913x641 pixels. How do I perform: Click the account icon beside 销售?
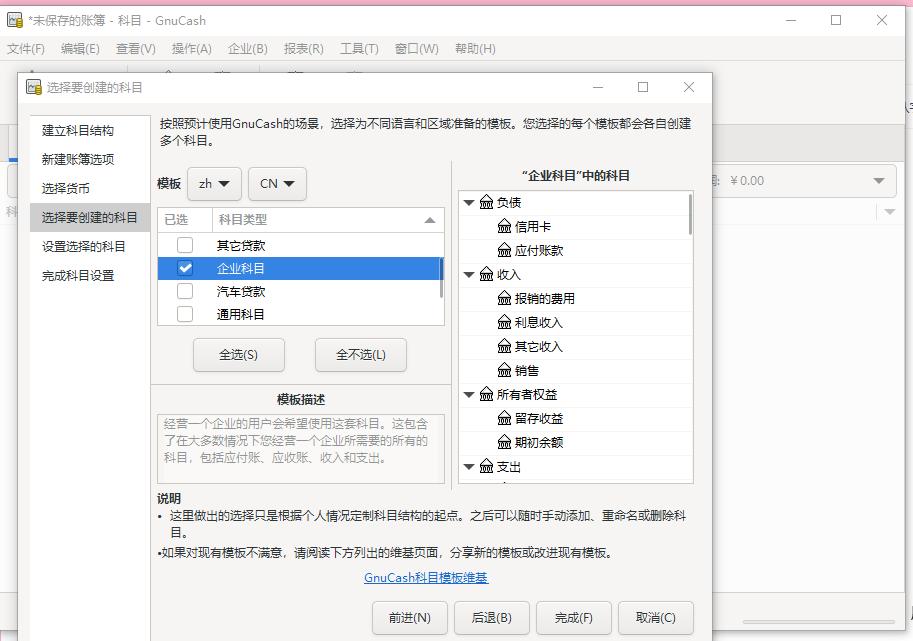(504, 370)
